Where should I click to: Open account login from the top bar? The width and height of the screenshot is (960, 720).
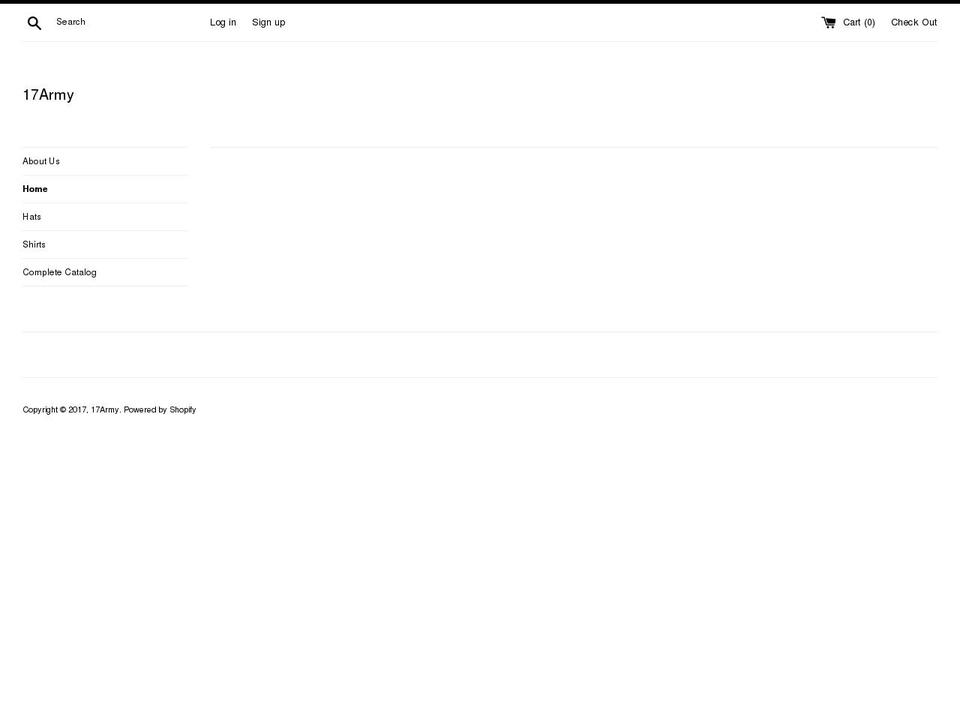pyautogui.click(x=222, y=21)
